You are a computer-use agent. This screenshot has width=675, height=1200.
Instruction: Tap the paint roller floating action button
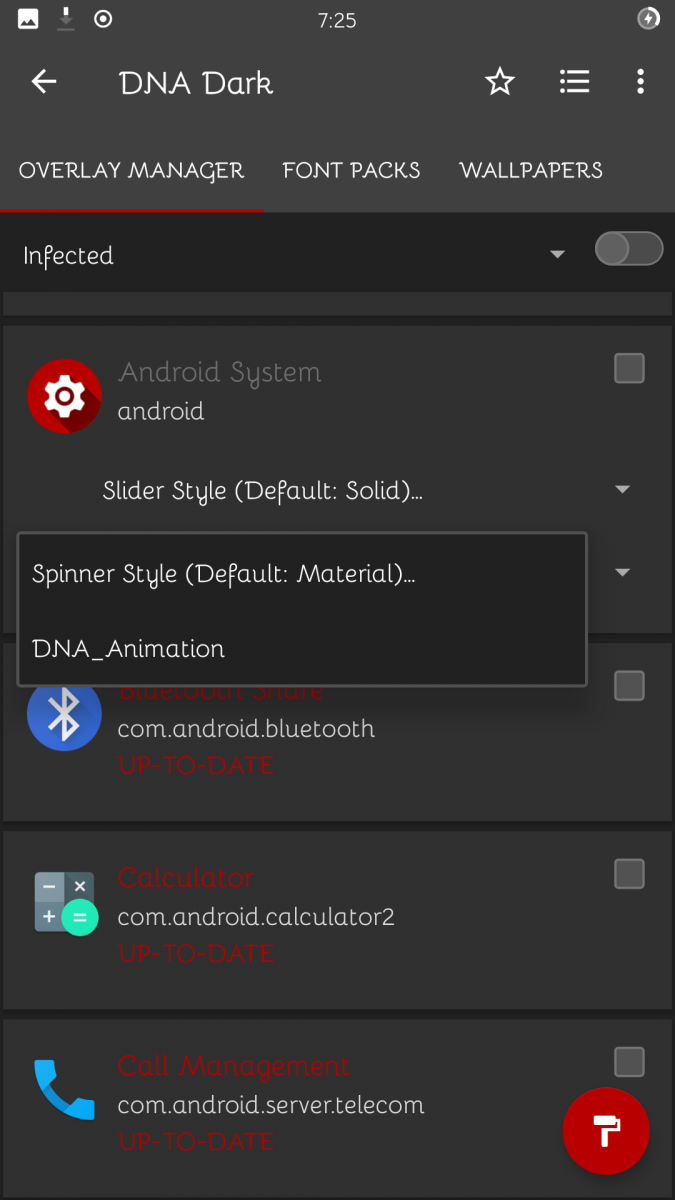pos(606,1131)
